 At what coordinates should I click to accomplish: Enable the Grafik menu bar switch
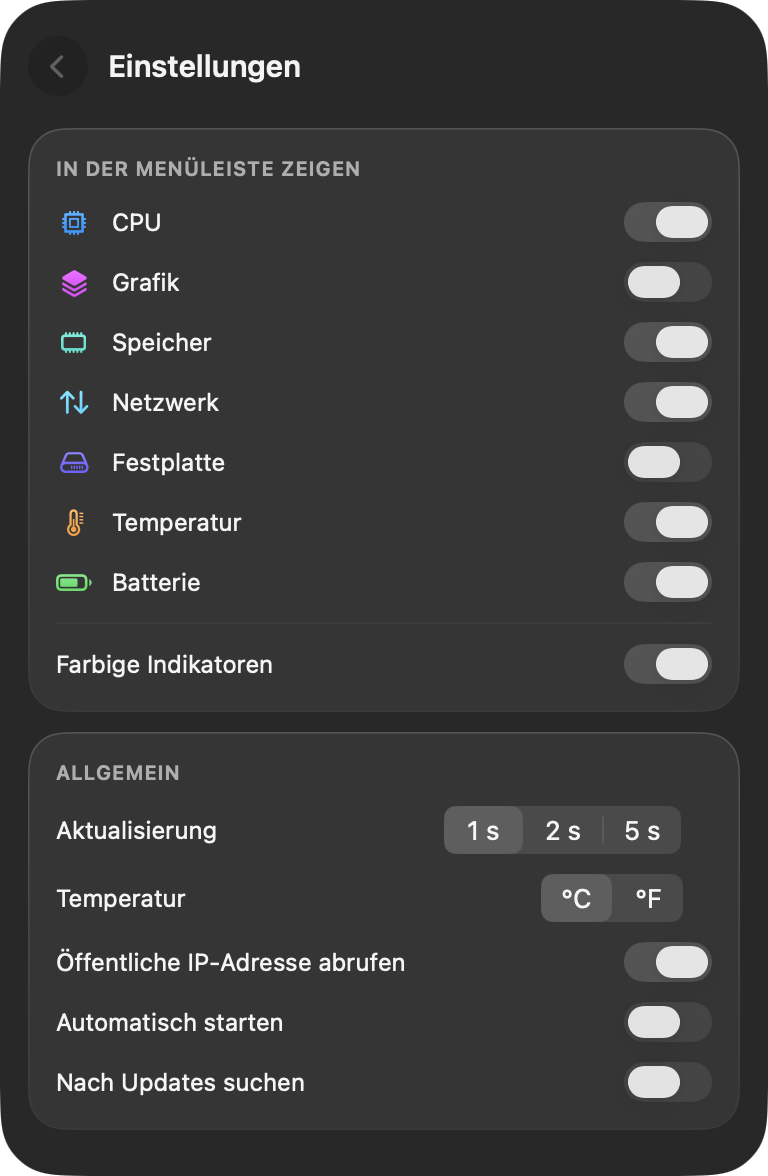click(668, 283)
